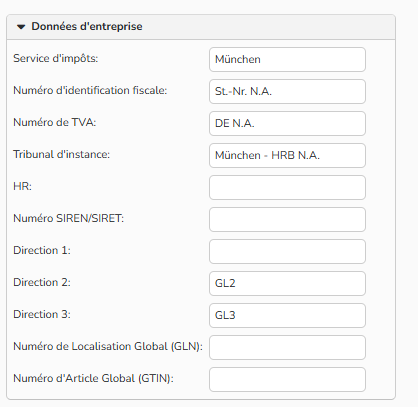The height and width of the screenshot is (407, 418).
Task: Select the Numéro de TVA input box
Action: click(287, 123)
